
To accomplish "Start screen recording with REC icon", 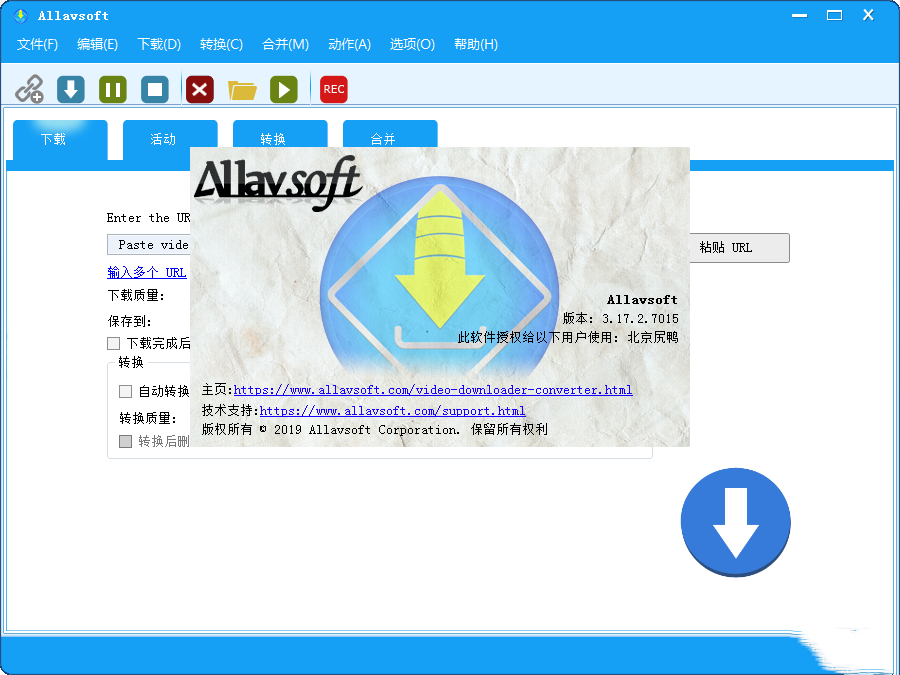I will coord(333,90).
